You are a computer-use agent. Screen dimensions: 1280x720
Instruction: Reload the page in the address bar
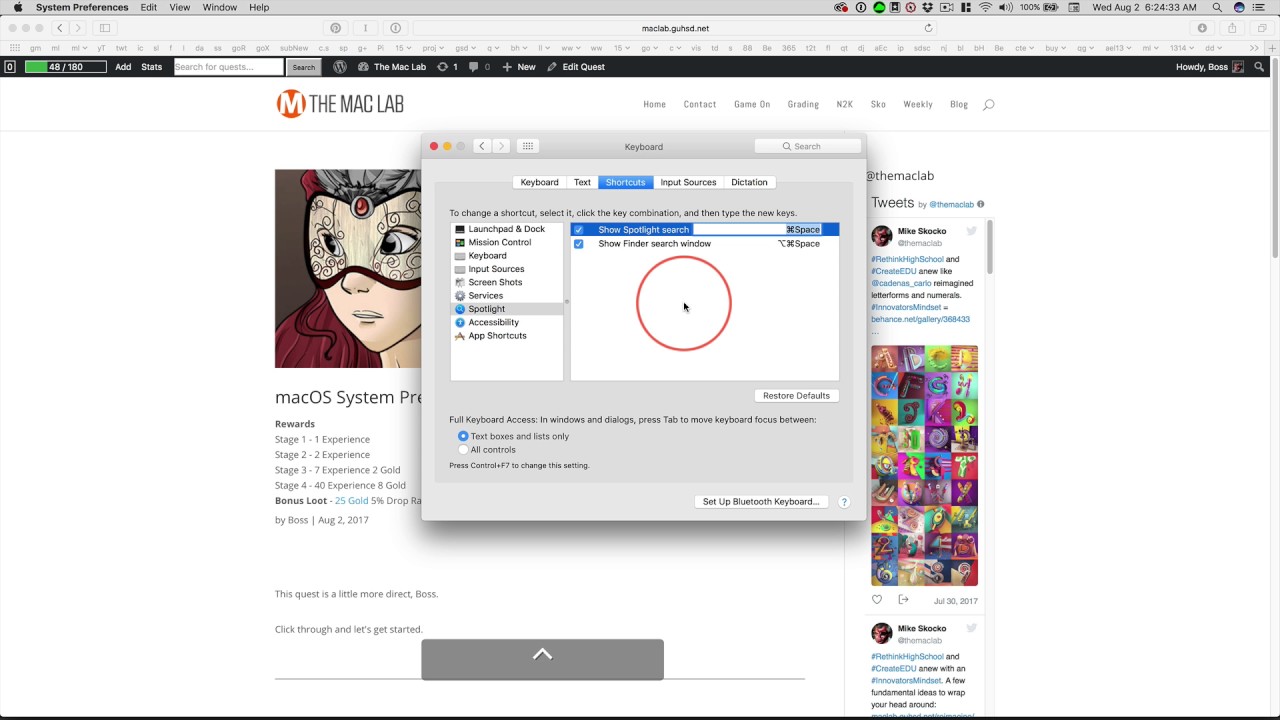(x=928, y=28)
